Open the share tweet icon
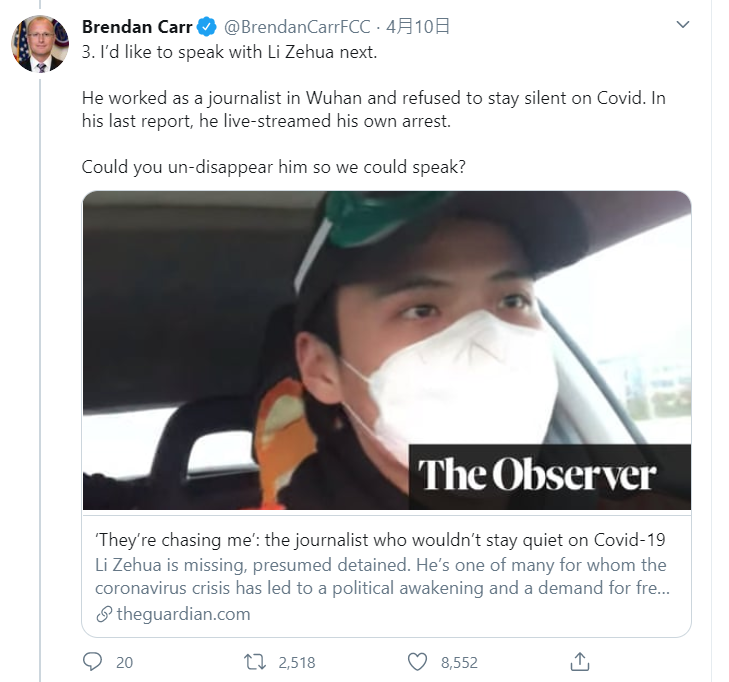 [x=579, y=661]
